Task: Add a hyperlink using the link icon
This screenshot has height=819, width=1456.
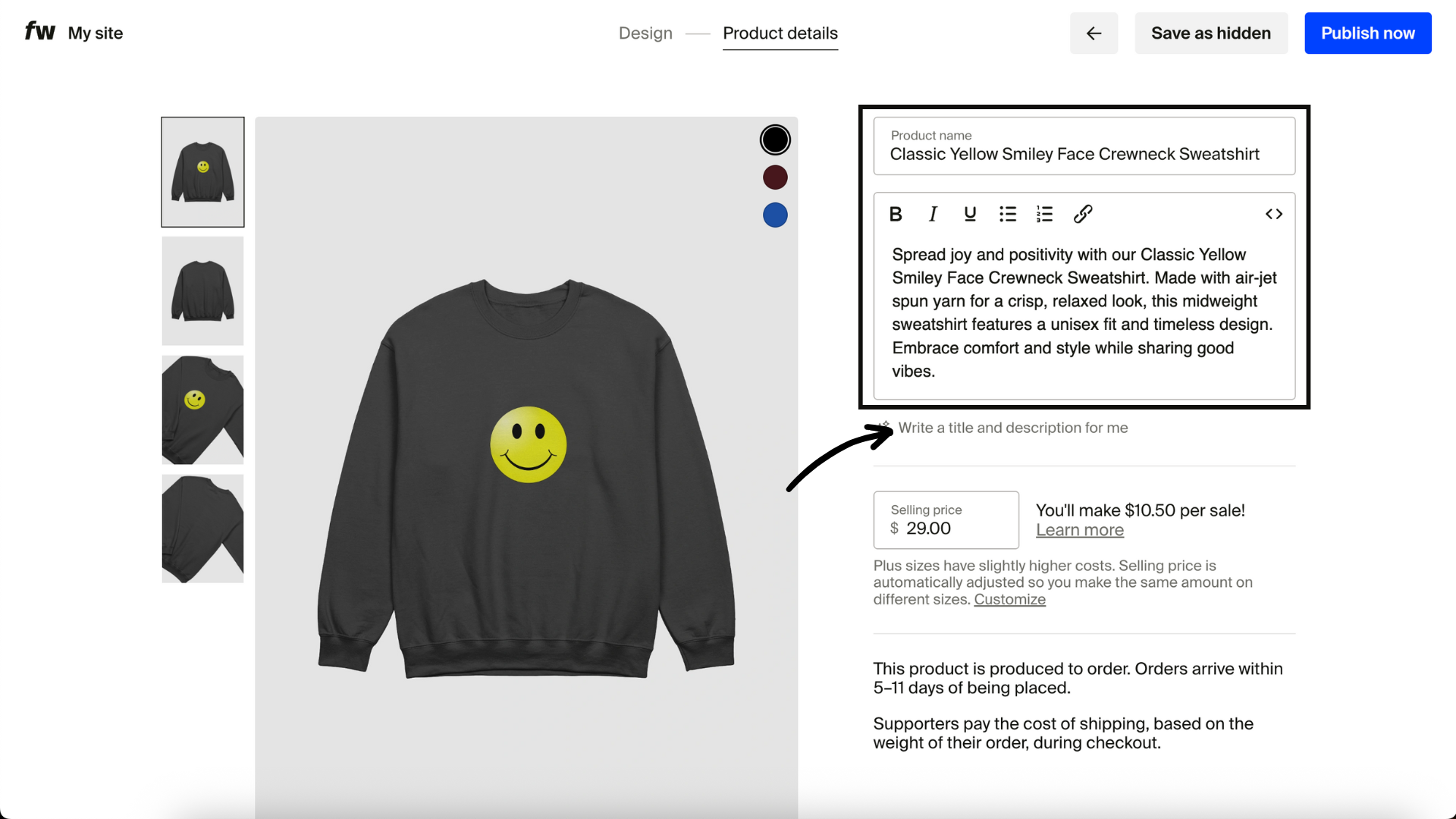Action: (x=1083, y=215)
